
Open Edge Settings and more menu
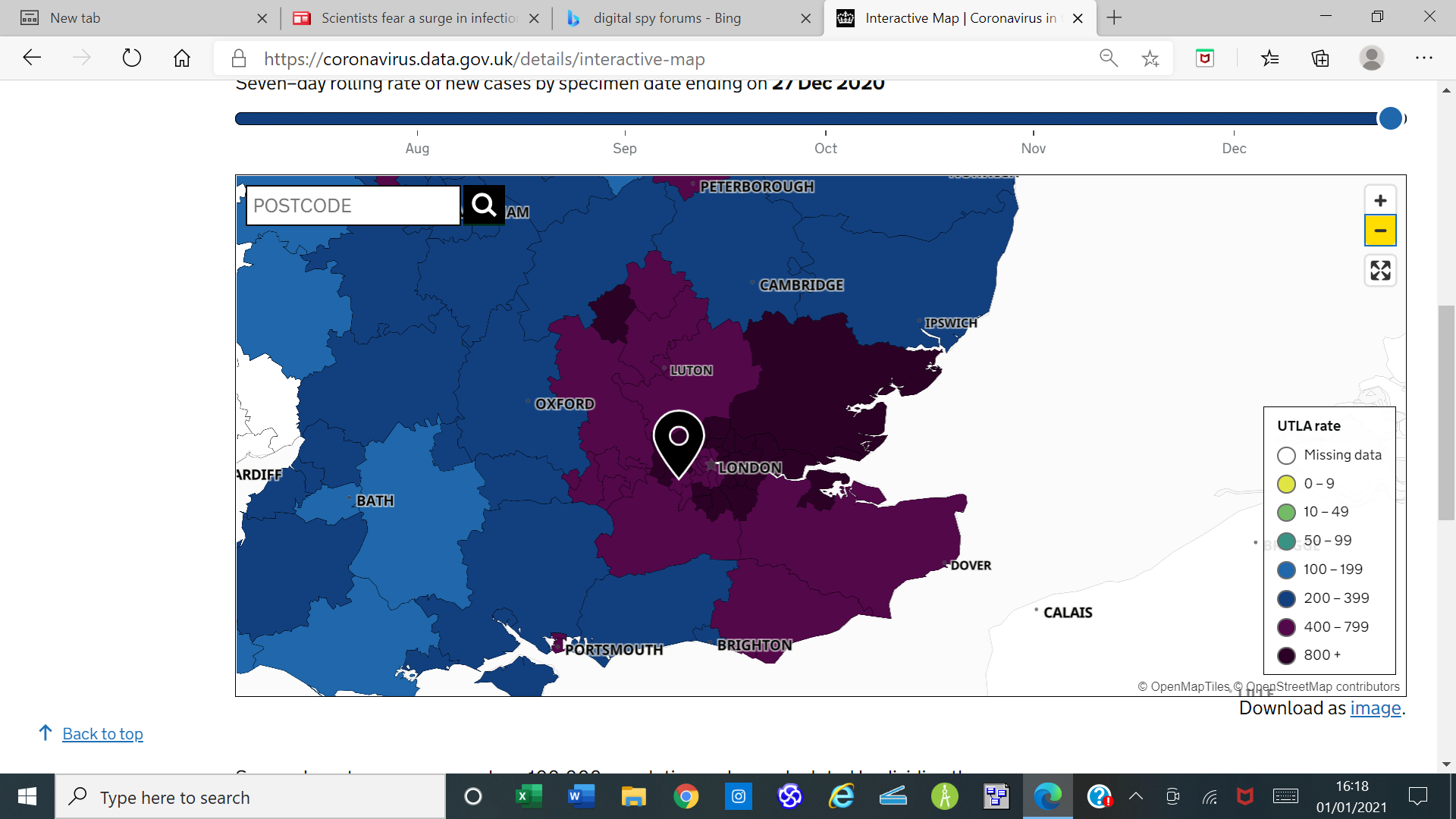click(x=1423, y=58)
